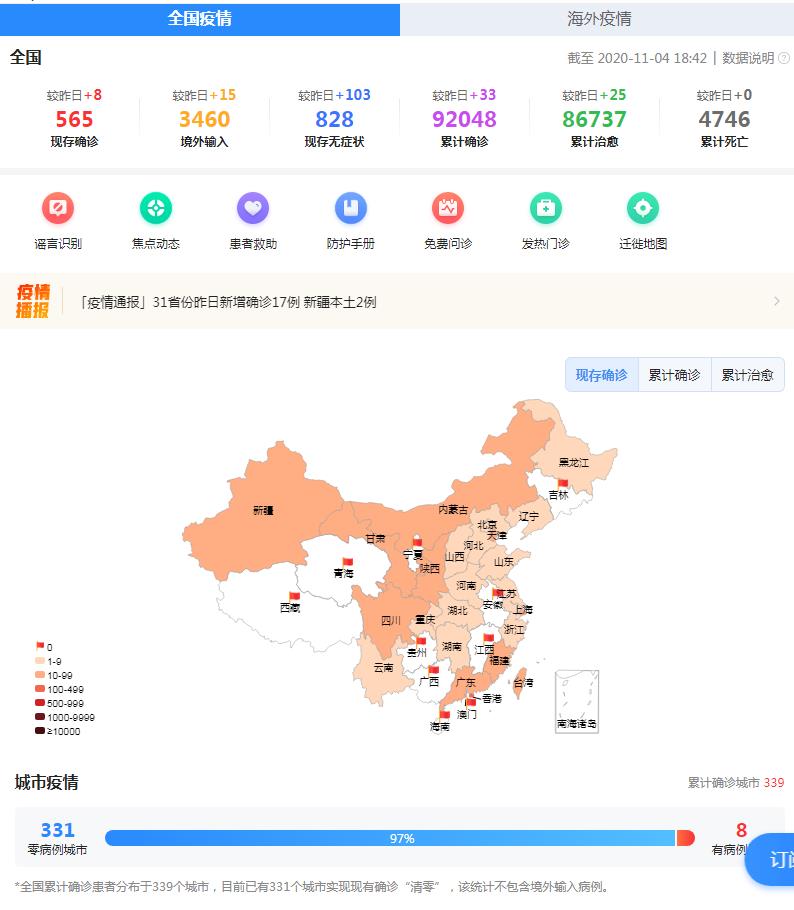Open the 发热门诊 fever clinic icon

tap(545, 209)
